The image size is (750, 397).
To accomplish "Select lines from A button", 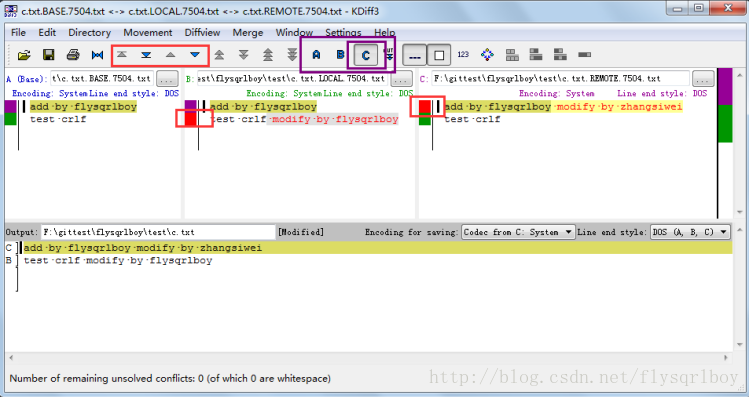I will 316,55.
